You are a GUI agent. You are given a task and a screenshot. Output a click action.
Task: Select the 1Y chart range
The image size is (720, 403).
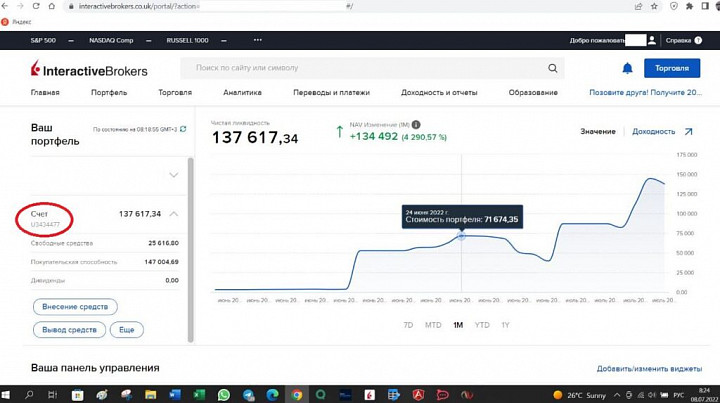point(505,325)
